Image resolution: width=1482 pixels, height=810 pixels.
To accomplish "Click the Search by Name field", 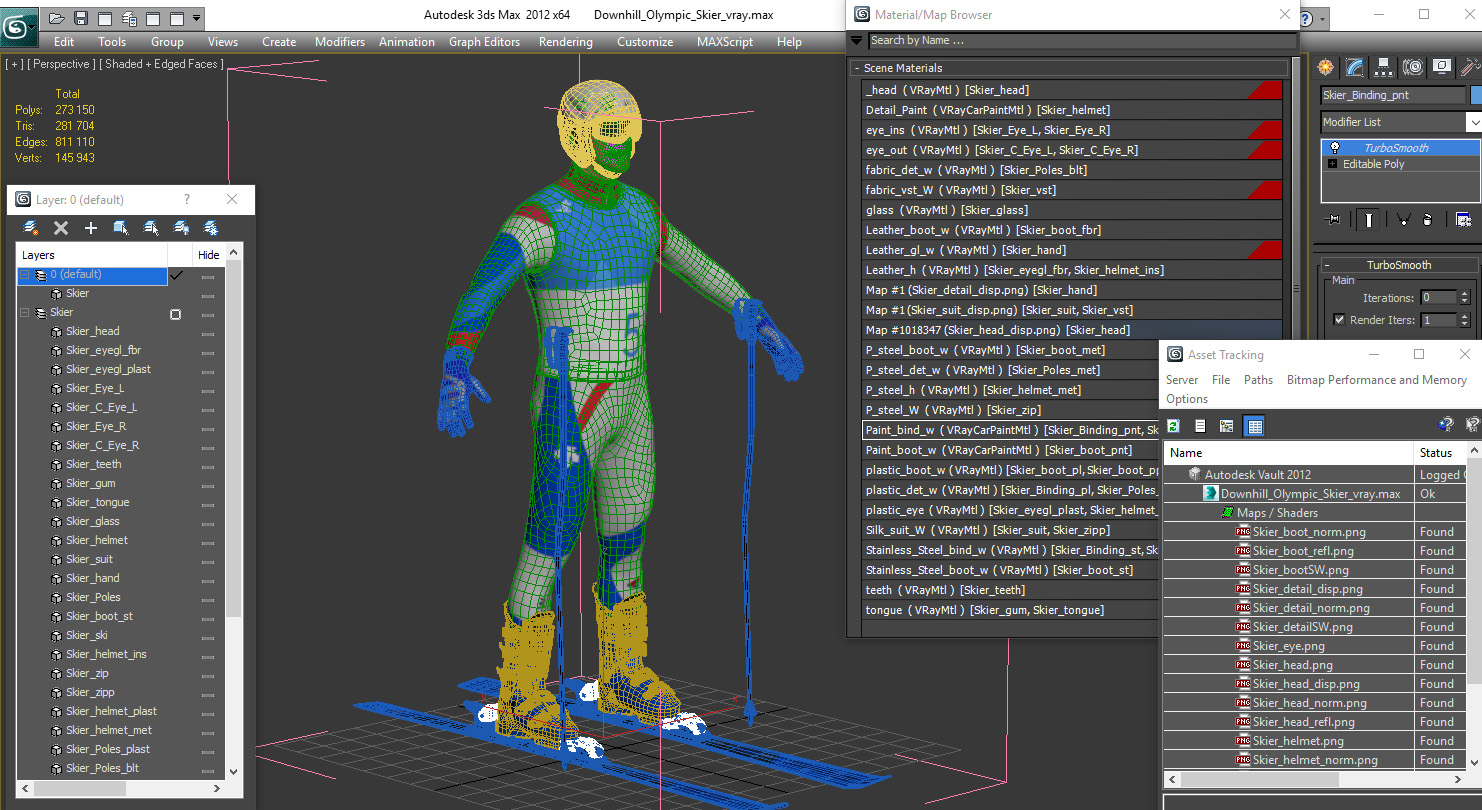I will click(x=1082, y=41).
